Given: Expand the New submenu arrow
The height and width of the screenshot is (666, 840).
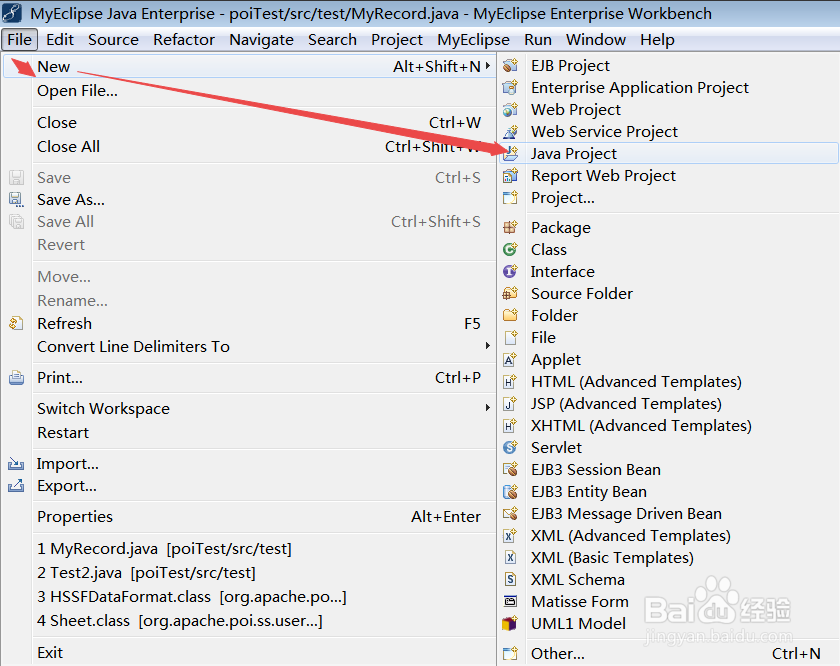Looking at the screenshot, I should pyautogui.click(x=488, y=66).
